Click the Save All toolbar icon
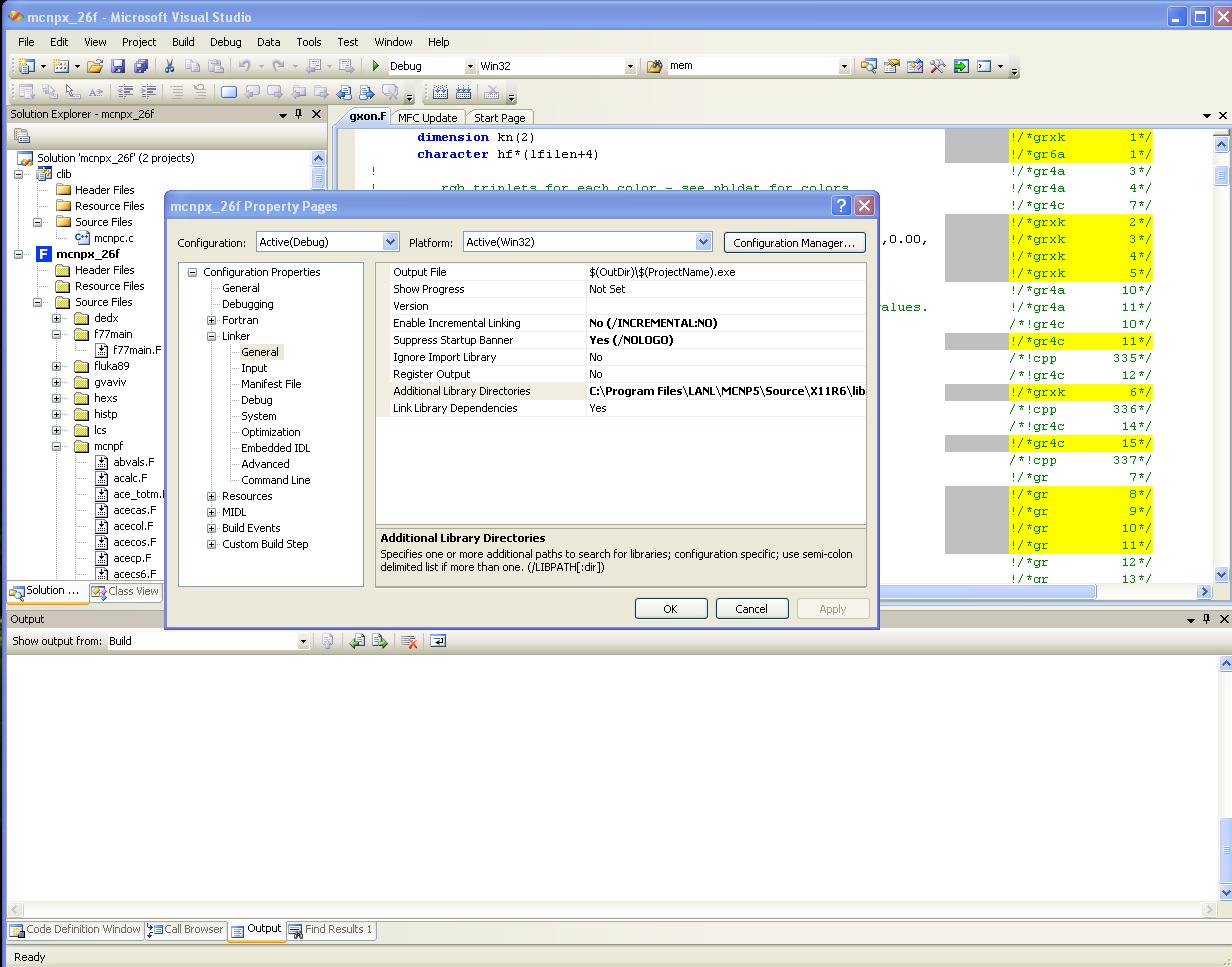Viewport: 1232px width, 967px height. click(x=141, y=66)
